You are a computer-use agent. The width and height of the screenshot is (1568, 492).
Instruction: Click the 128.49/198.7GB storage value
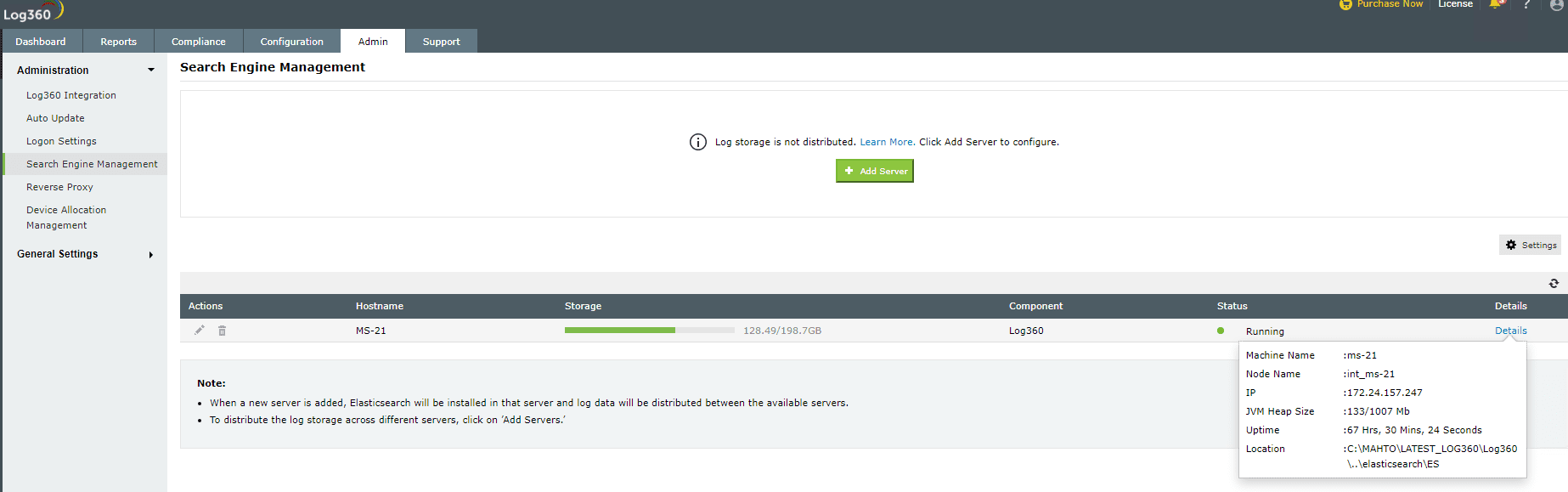(782, 331)
